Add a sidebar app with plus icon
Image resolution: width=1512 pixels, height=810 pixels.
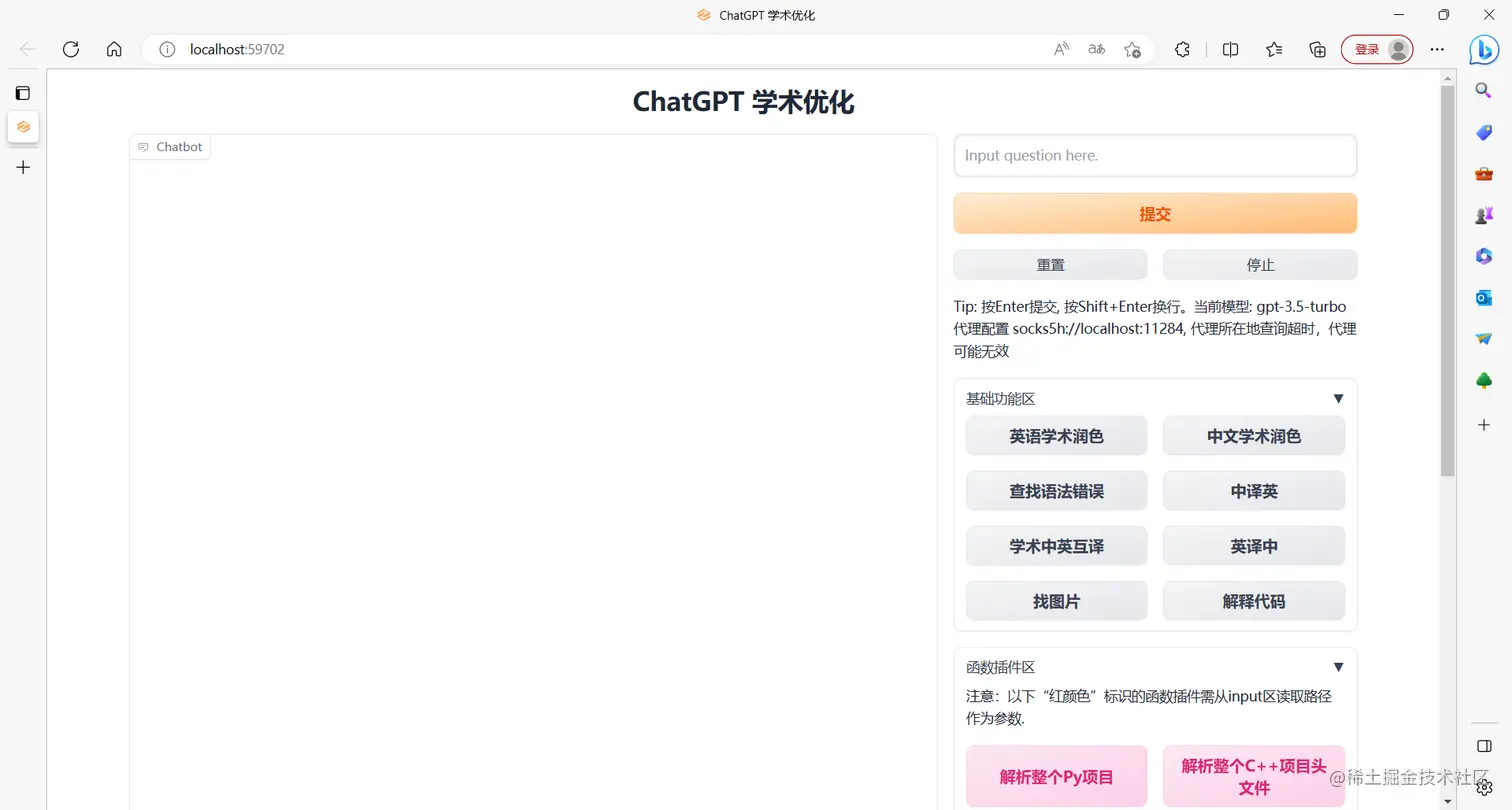(x=1484, y=425)
